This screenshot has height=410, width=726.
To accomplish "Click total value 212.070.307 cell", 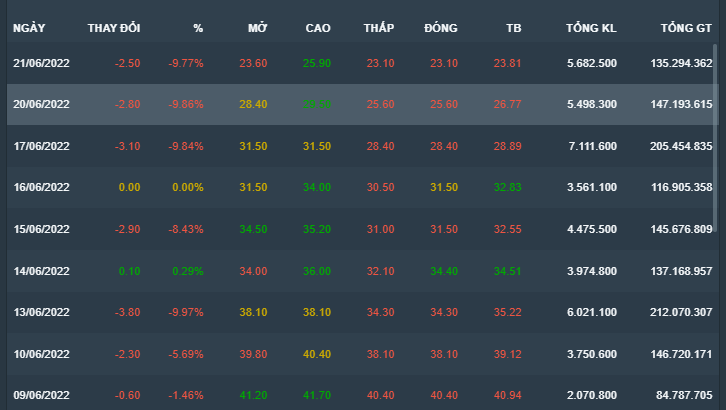I will pos(680,312).
